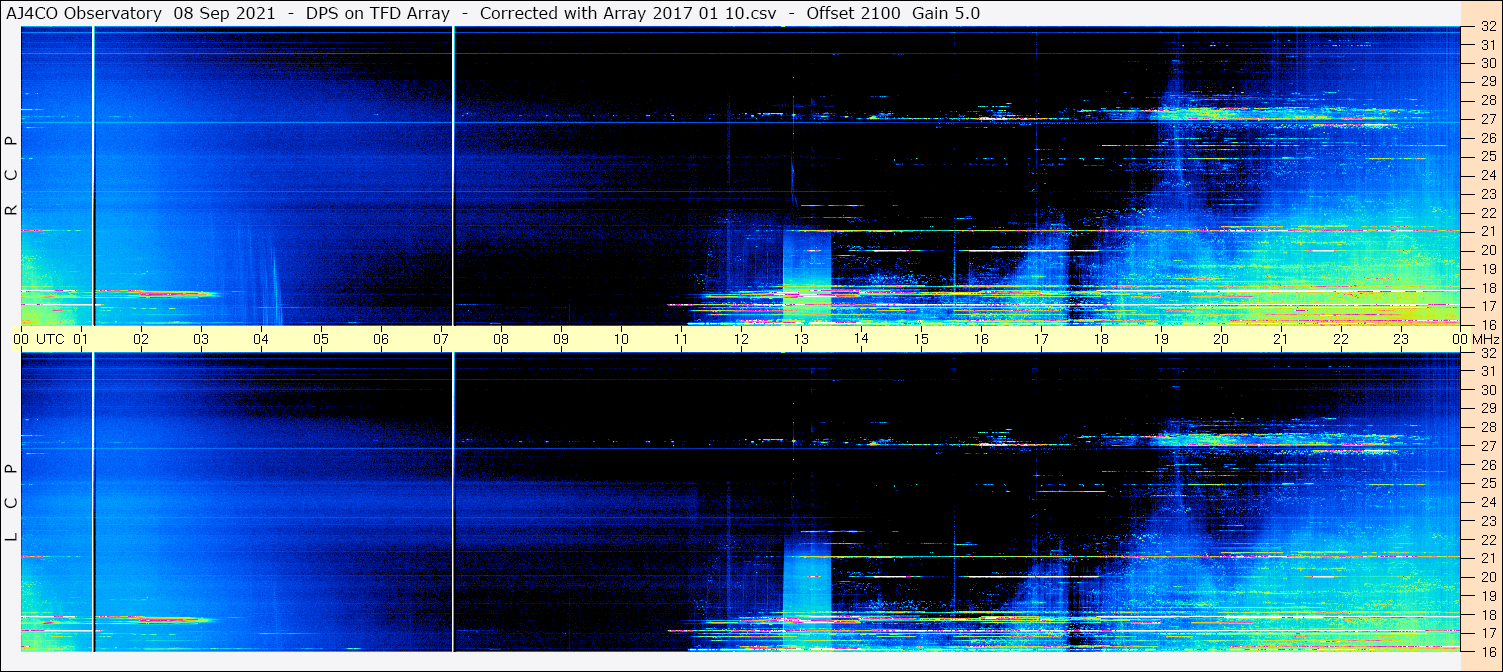Click the 22 MHz tick of the LCP panel

tap(1487, 539)
